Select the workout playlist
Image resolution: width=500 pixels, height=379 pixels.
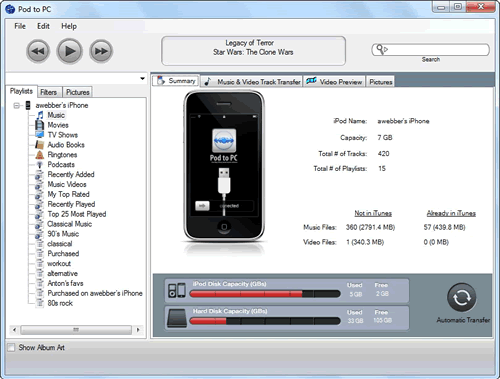click(59, 264)
